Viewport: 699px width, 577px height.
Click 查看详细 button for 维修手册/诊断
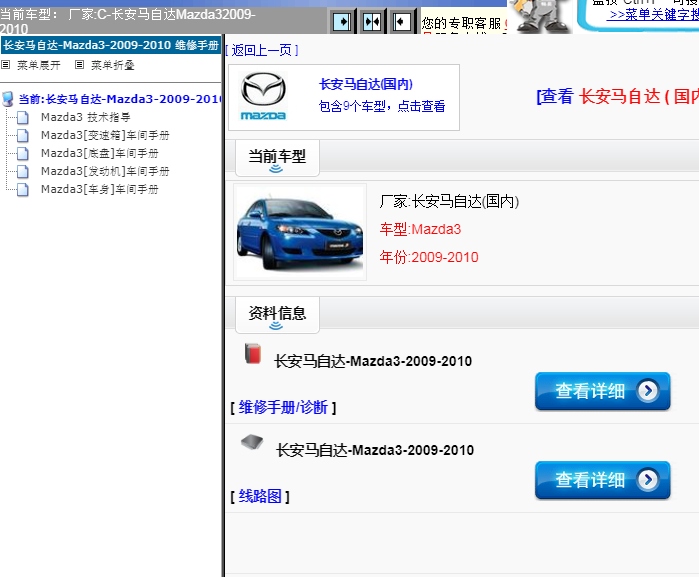603,391
